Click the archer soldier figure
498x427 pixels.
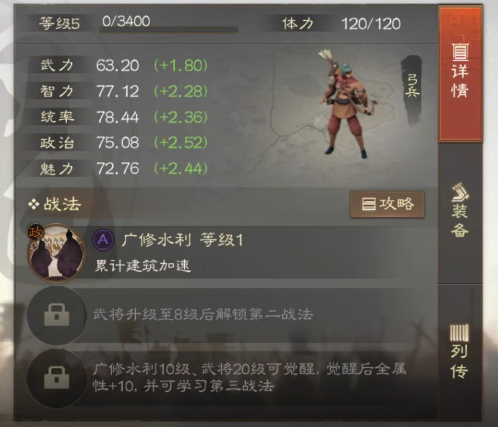click(x=345, y=104)
